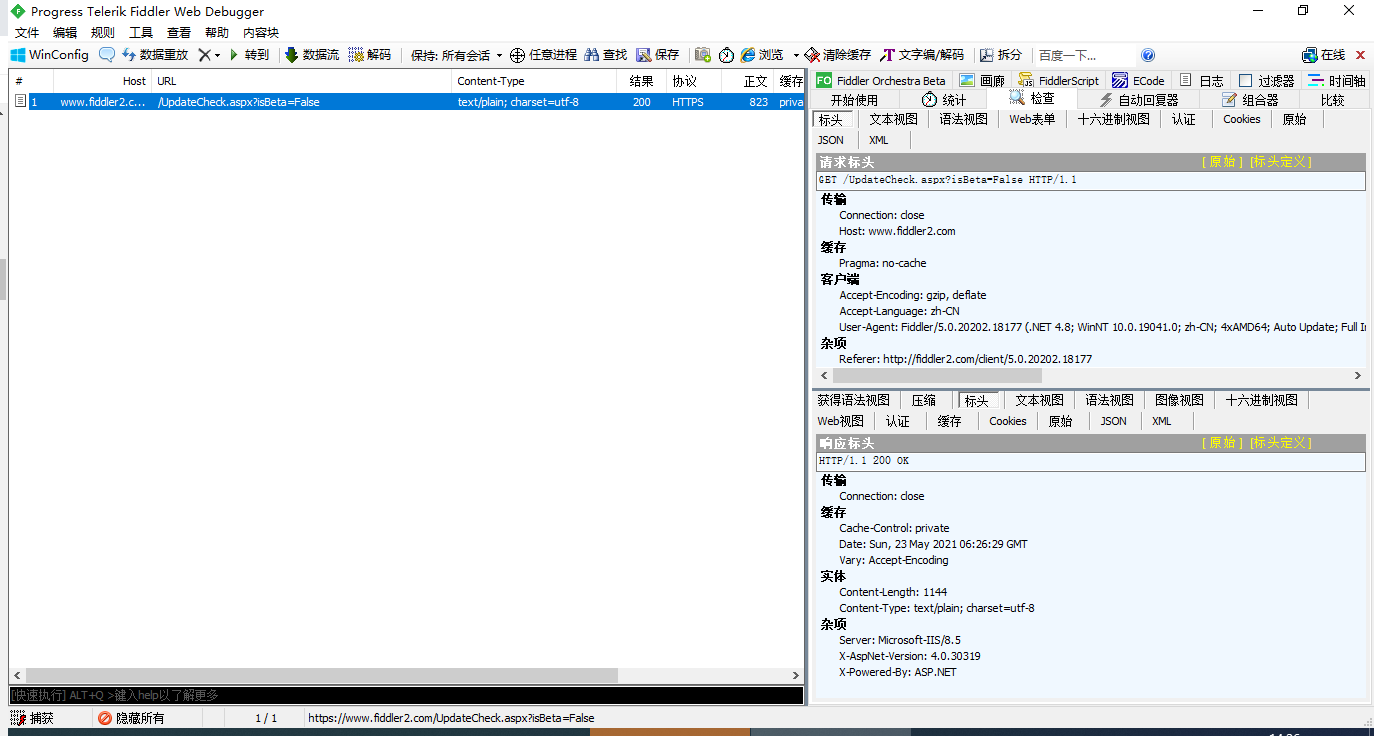
Task: Switch to the 画廊 gallery tab
Action: pos(982,80)
